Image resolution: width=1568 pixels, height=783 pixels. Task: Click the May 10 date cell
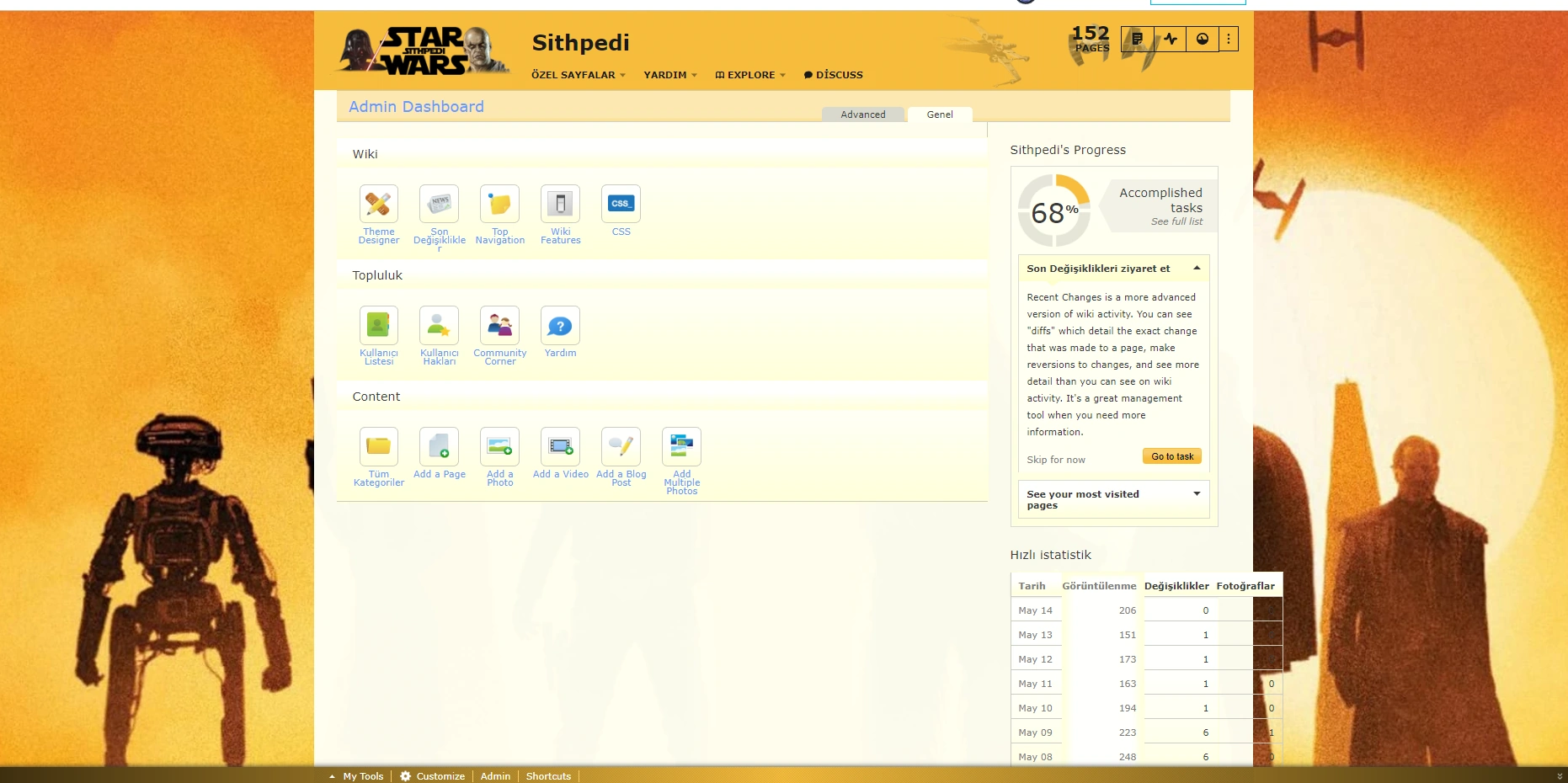pos(1035,708)
